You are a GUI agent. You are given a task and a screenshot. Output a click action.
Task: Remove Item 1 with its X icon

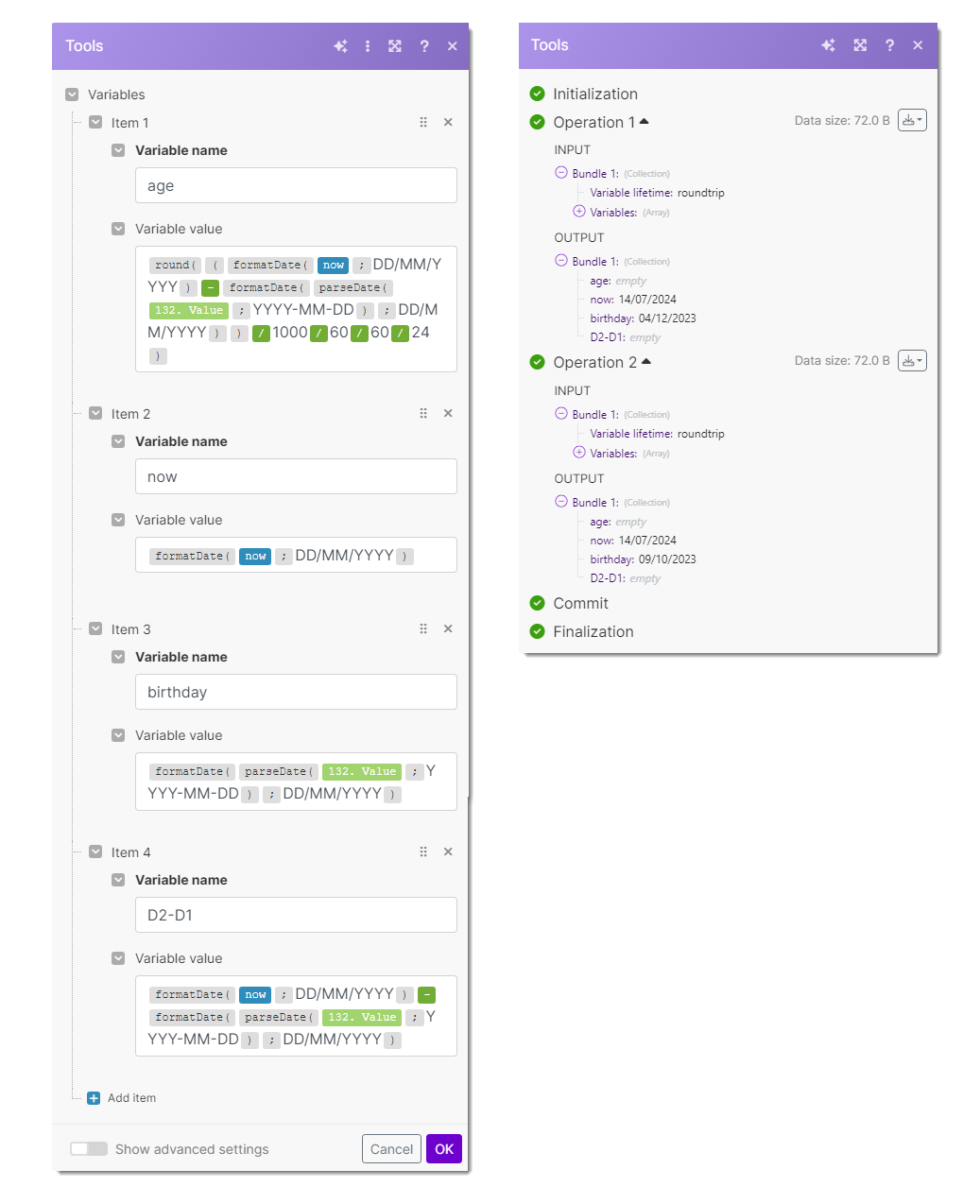click(x=448, y=122)
